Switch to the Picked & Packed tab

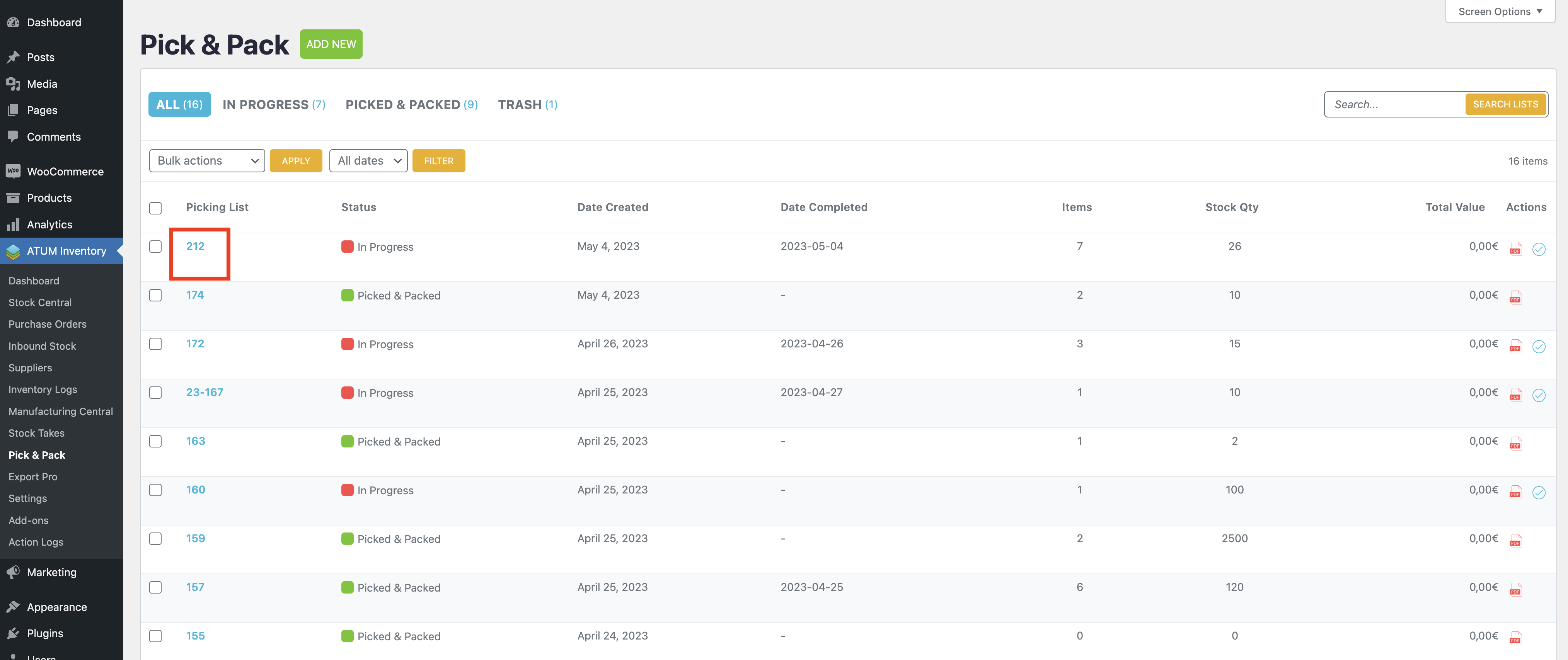(x=411, y=105)
